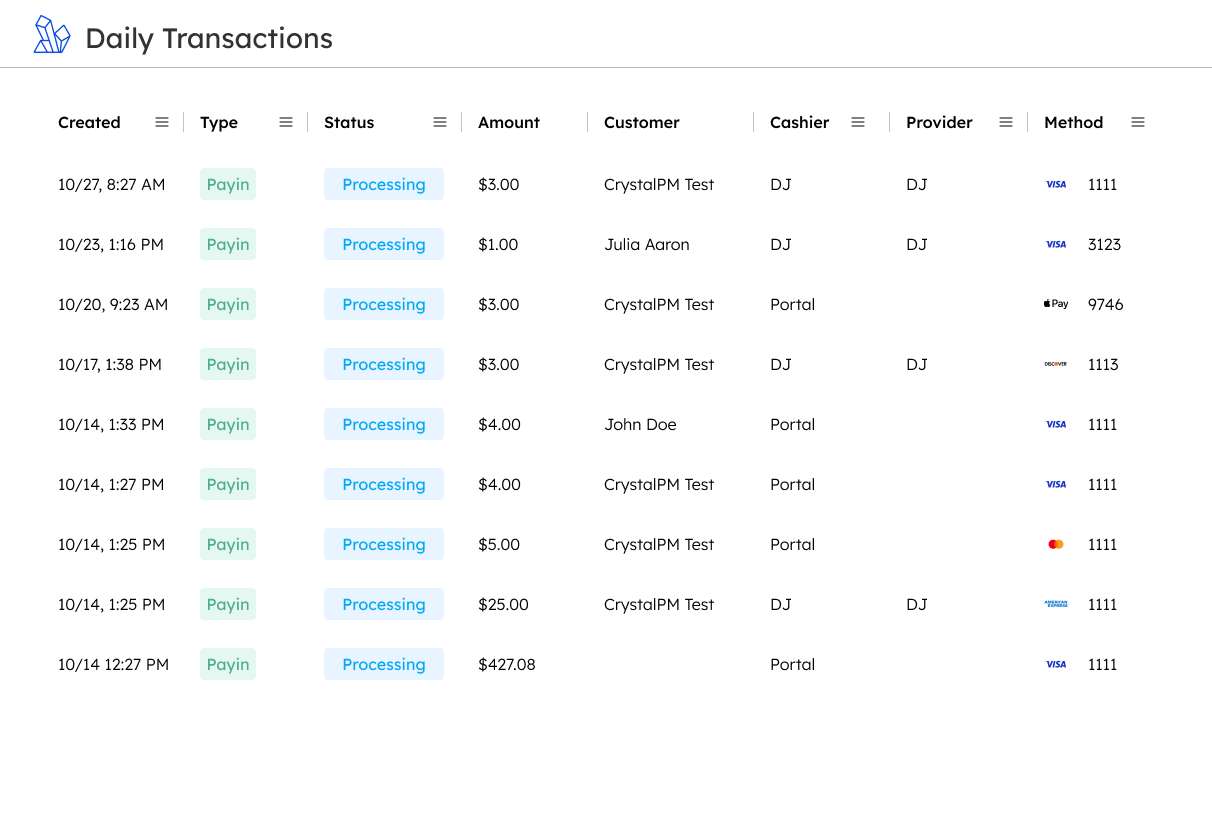The width and height of the screenshot is (1212, 816).
Task: Sort by the Amount column header
Action: [x=509, y=122]
